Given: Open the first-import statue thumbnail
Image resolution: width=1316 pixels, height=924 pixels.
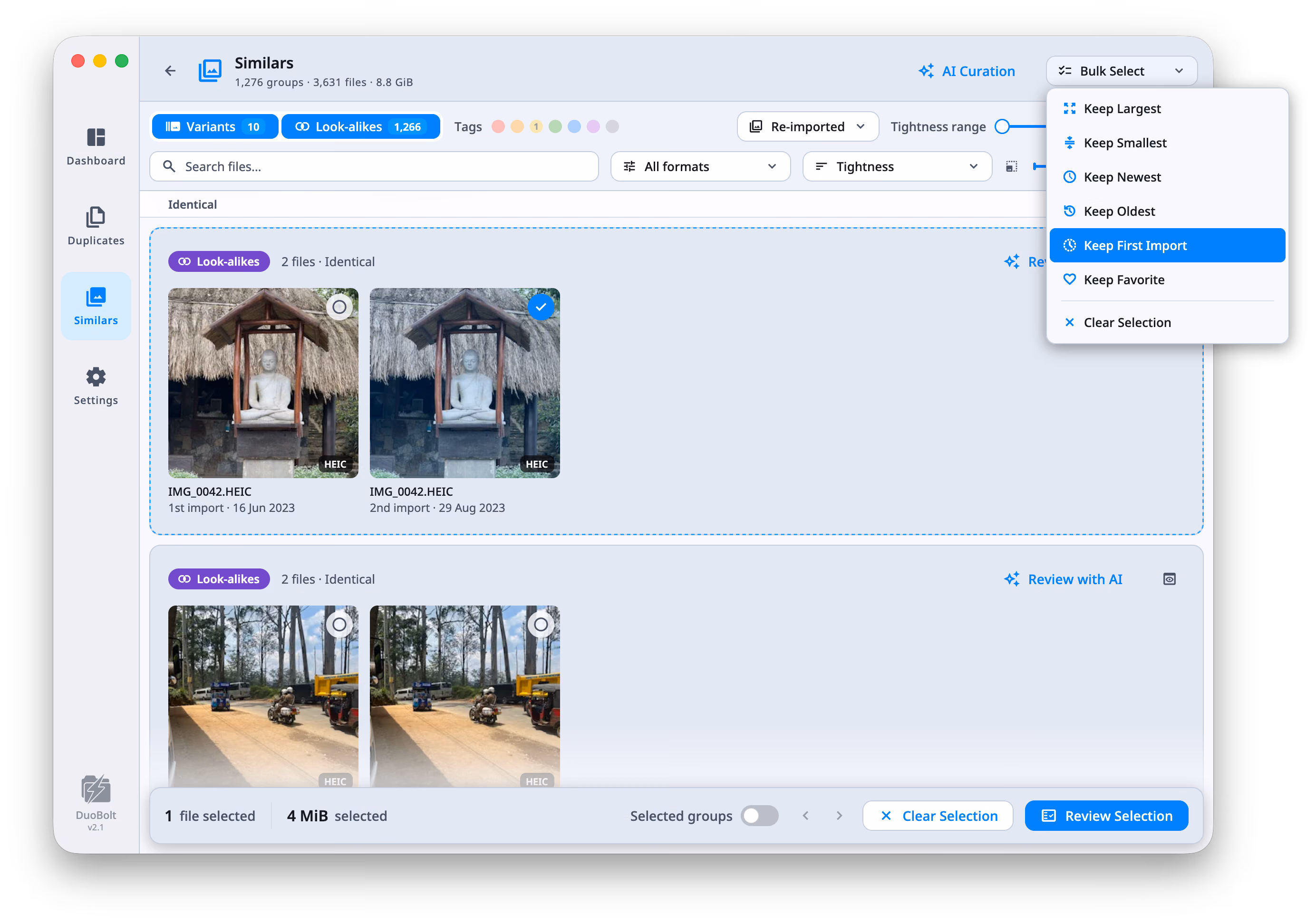Looking at the screenshot, I should tap(263, 383).
